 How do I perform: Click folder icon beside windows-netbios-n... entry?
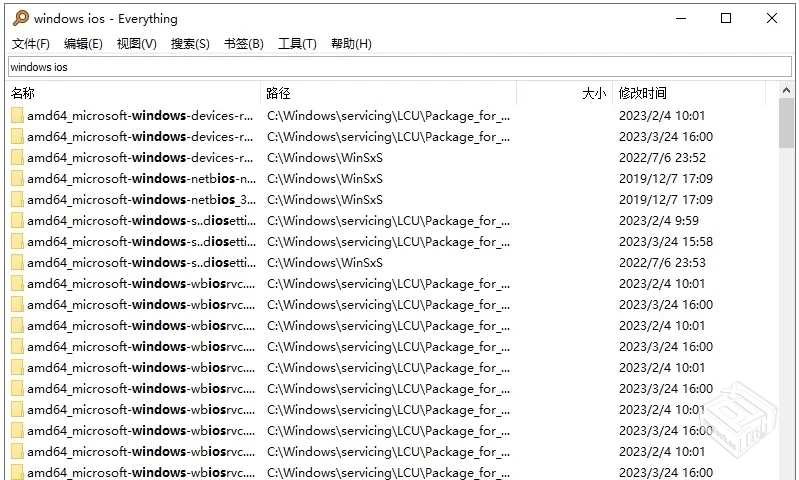[17, 178]
